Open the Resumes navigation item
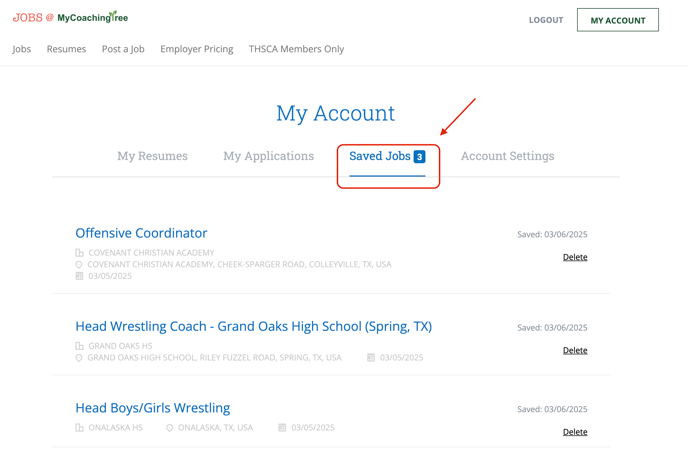688x456 pixels. pyautogui.click(x=66, y=49)
